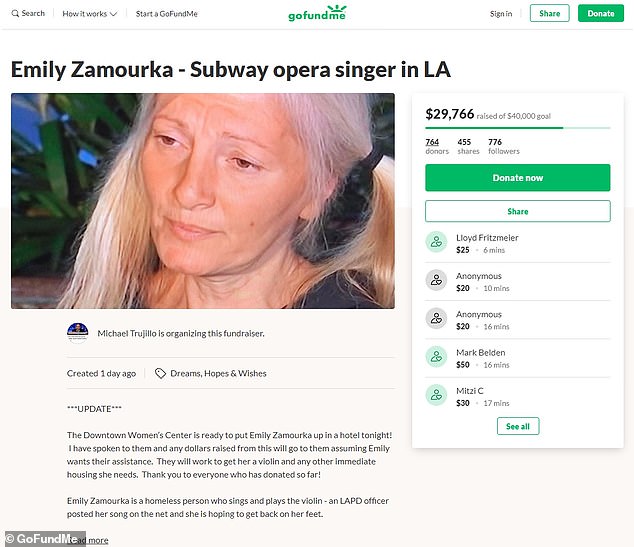Click Mark Belden's donor avatar icon
634x547 pixels.
tap(435, 357)
